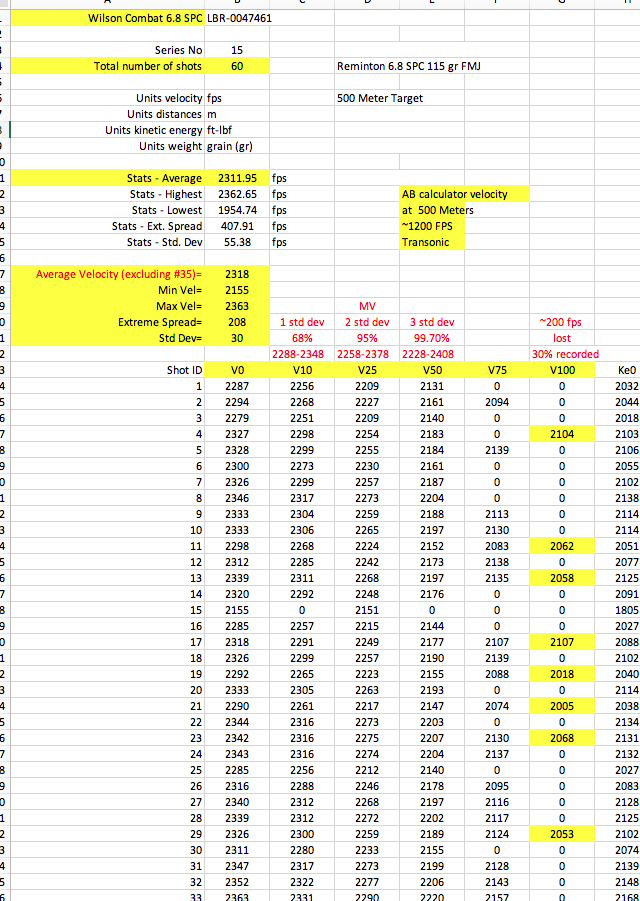Click the serial number cell LBR-0047461
Image resolution: width=640 pixels, height=901 pixels.
coord(239,18)
